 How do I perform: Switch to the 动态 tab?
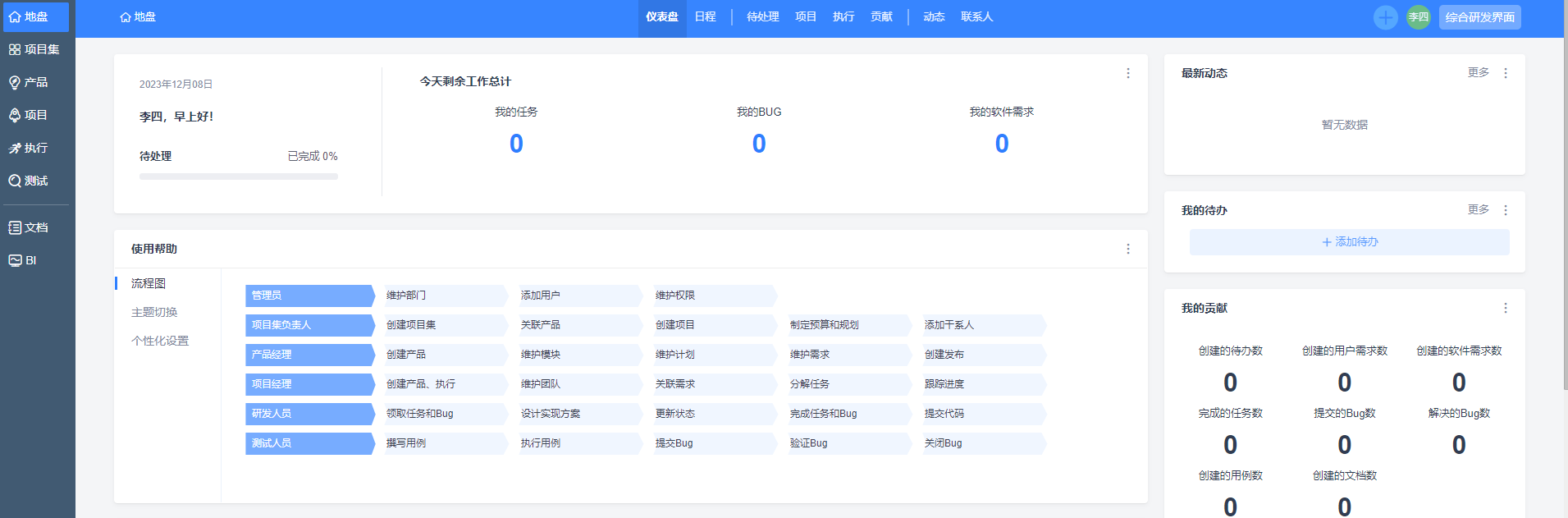[934, 16]
